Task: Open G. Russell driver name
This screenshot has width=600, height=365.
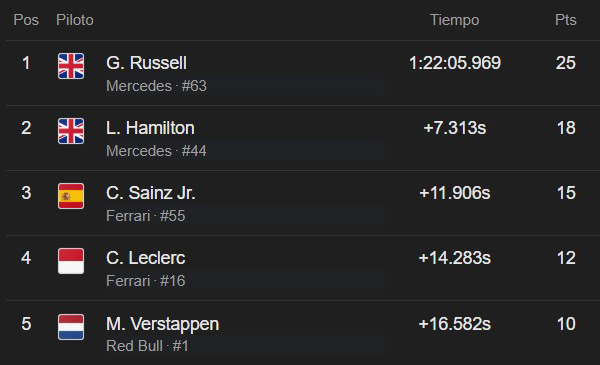Action: [x=146, y=63]
